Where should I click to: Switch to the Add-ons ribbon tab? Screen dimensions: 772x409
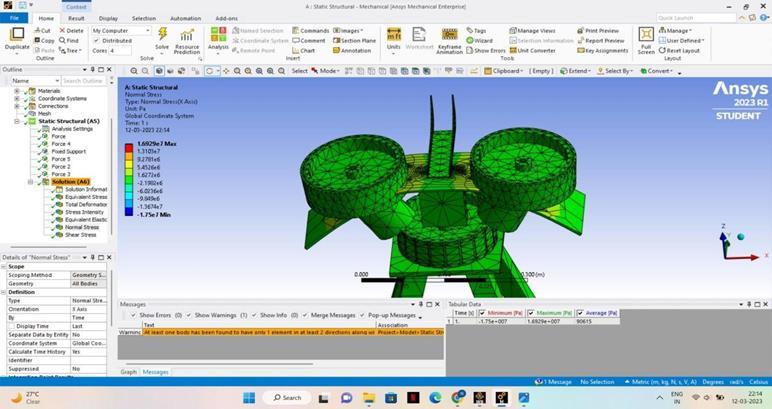coord(226,18)
